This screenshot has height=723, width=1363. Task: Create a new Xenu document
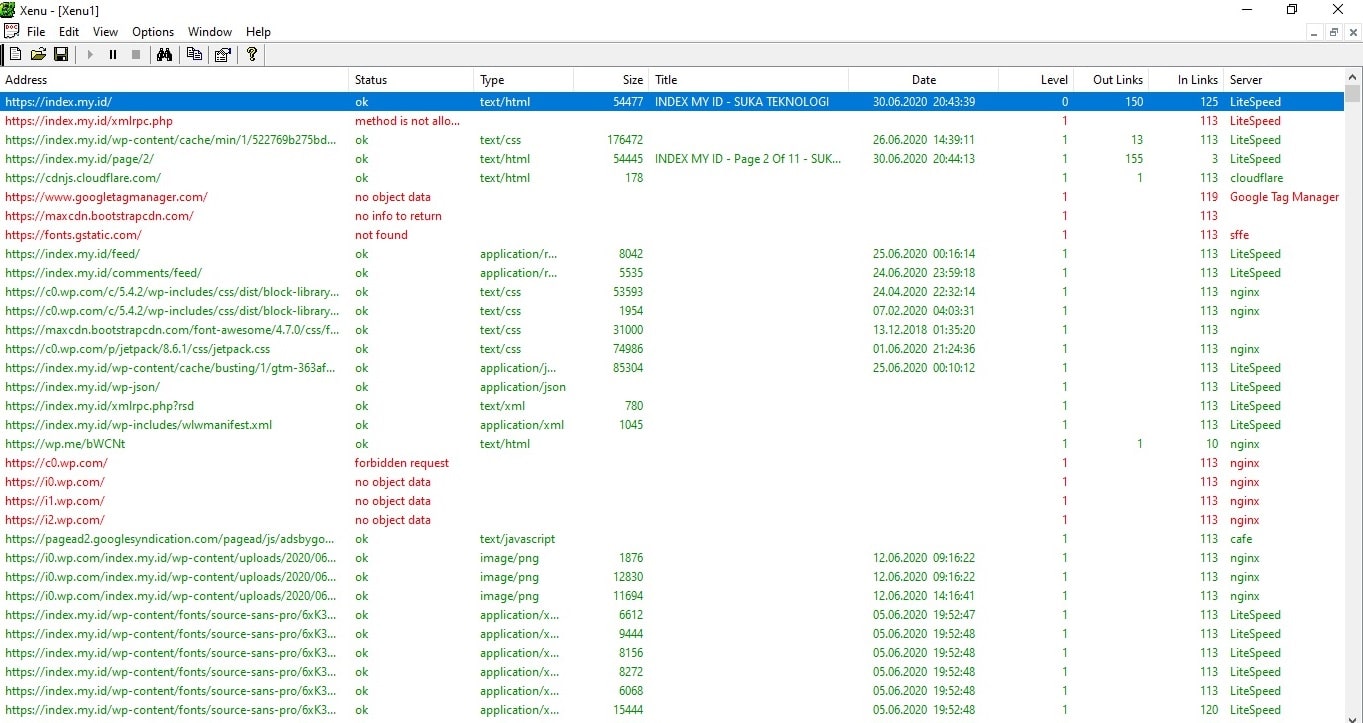(15, 54)
